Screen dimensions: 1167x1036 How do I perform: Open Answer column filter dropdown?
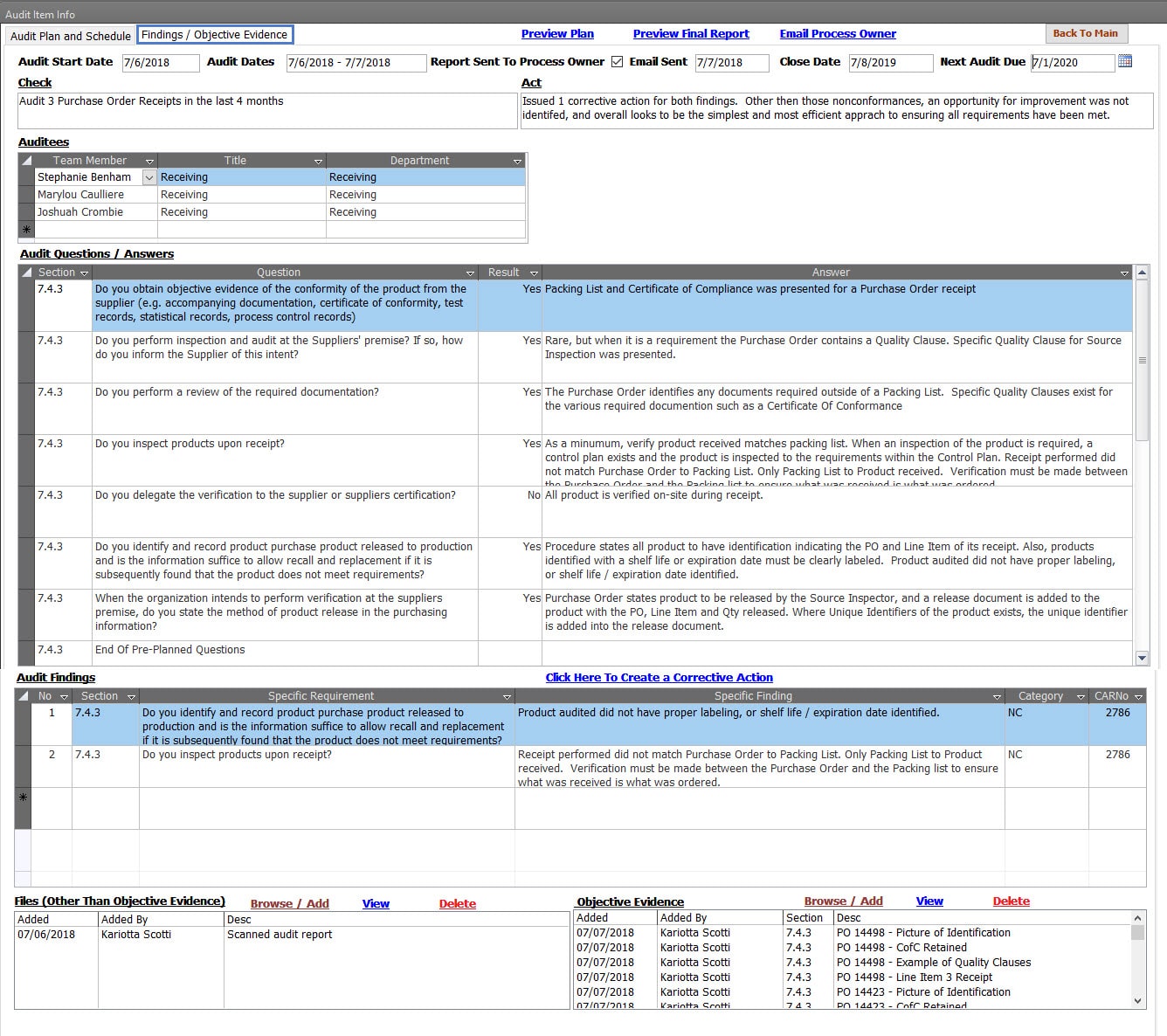(1124, 273)
